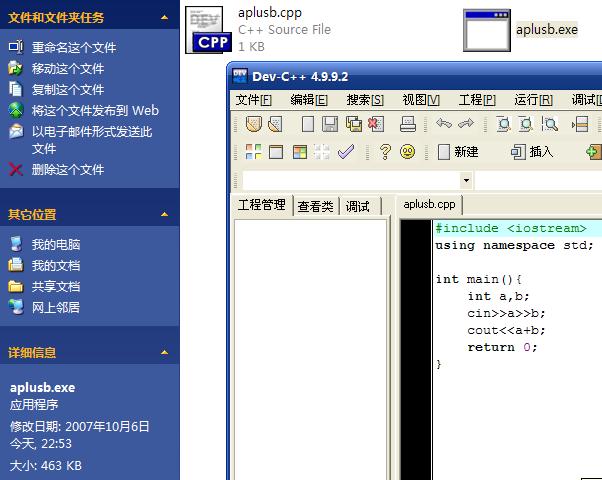Click 复制这个文件 link
Viewport: 602px width, 480px height.
pos(68,89)
